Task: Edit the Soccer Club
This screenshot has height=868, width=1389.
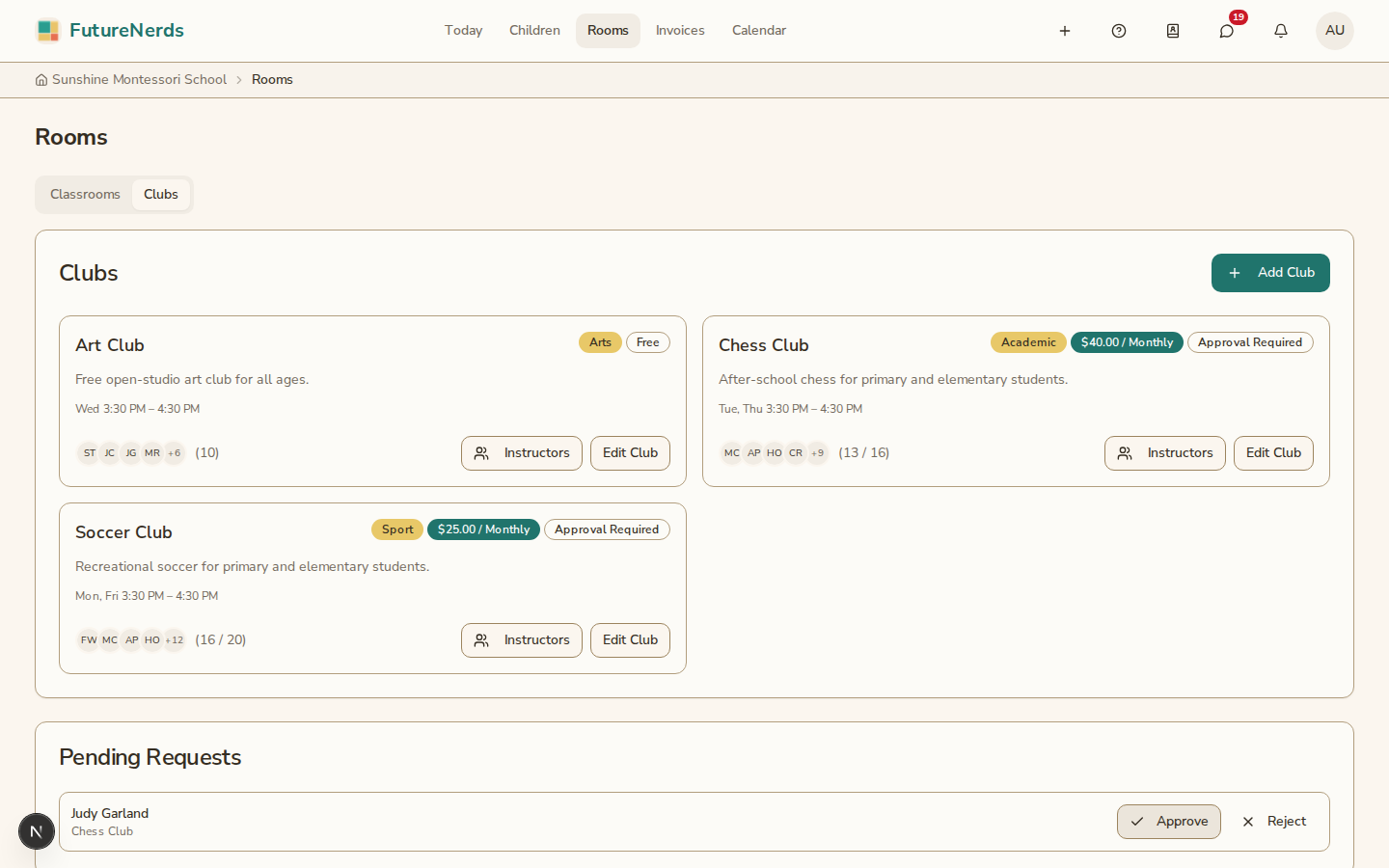Action: (630, 640)
